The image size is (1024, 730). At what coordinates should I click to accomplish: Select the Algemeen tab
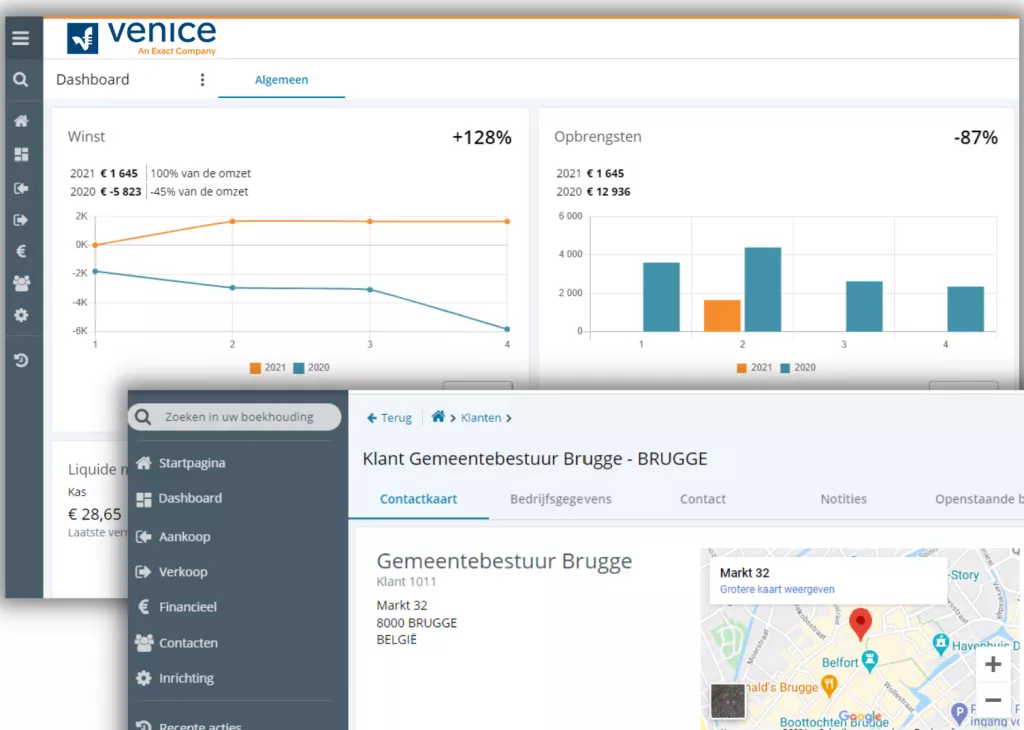pyautogui.click(x=281, y=80)
